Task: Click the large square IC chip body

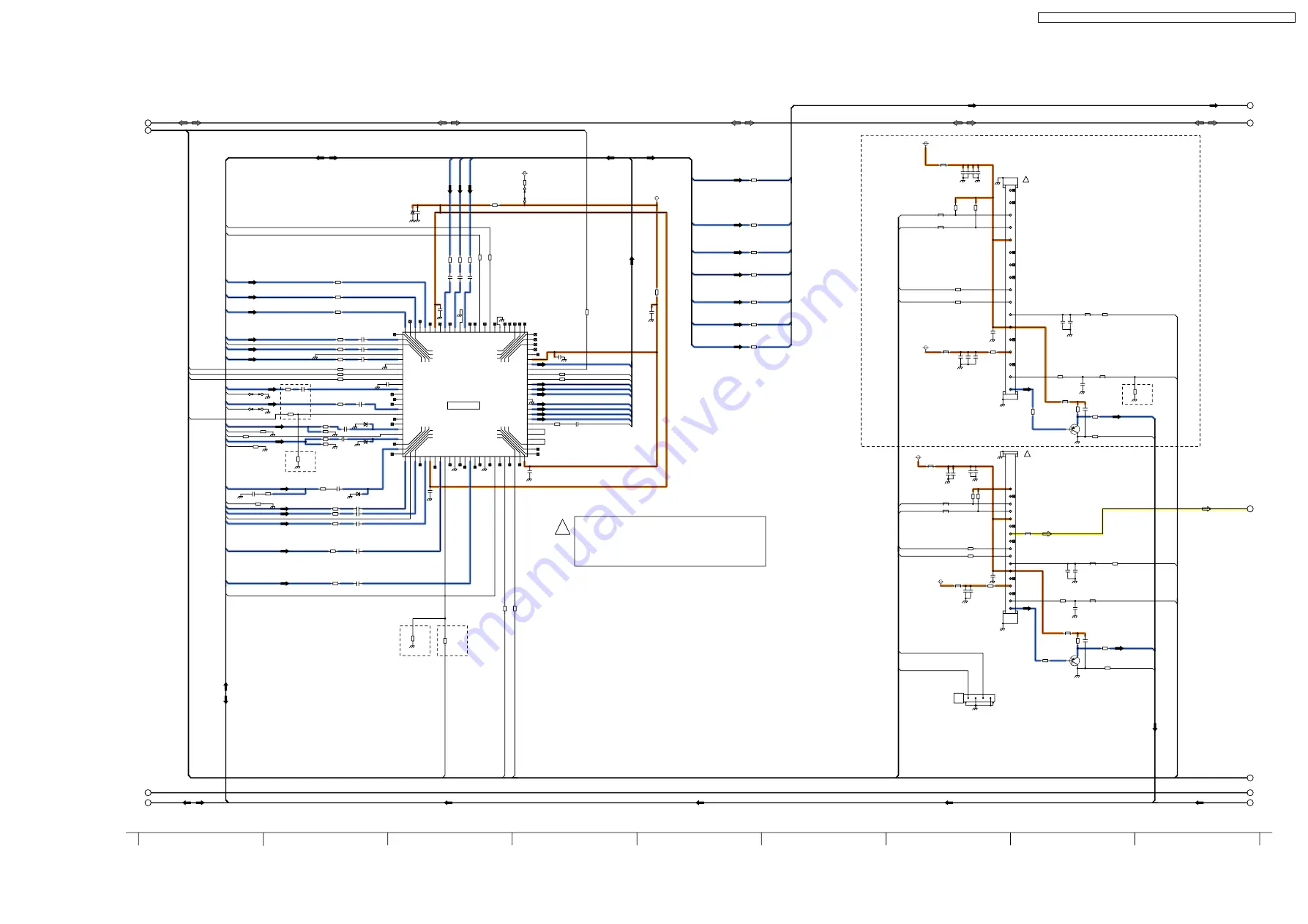Action: (x=465, y=394)
